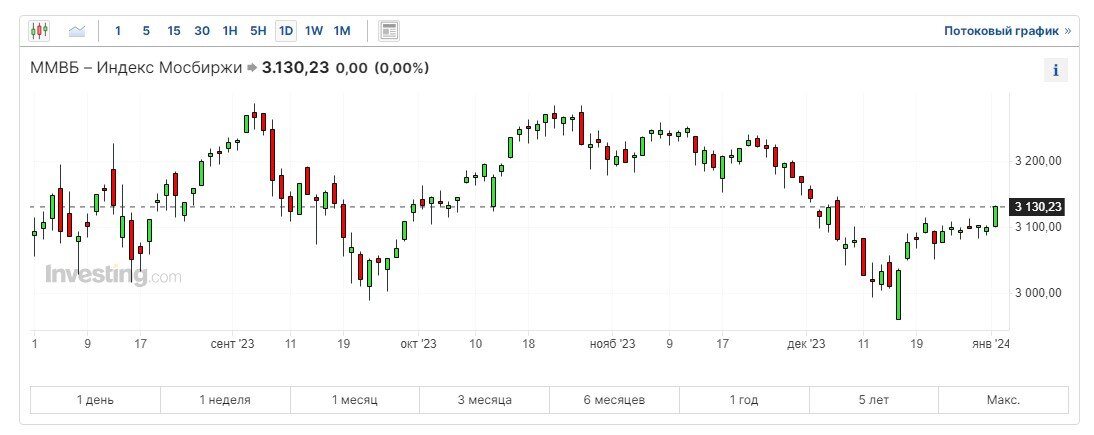Click the 3 000,00 price axis label

[x=1038, y=293]
